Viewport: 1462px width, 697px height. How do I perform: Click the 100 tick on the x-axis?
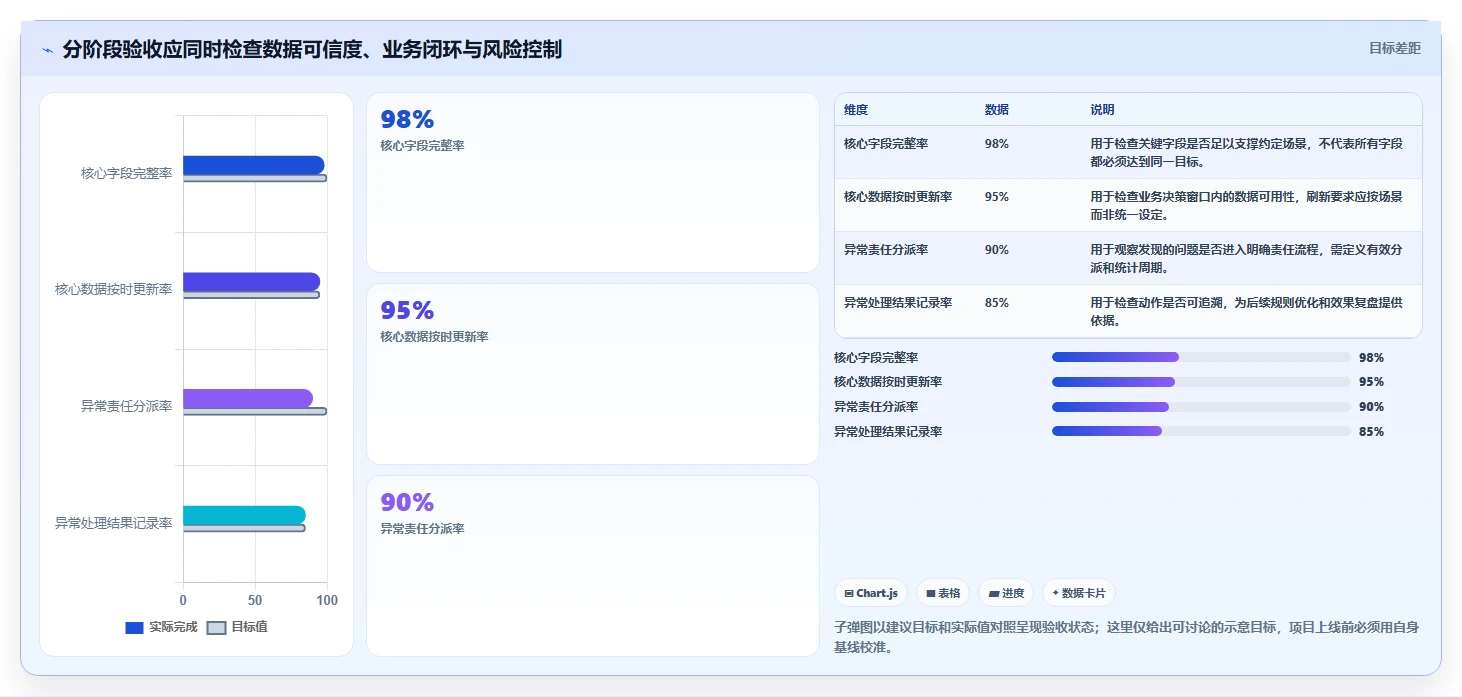(x=327, y=600)
